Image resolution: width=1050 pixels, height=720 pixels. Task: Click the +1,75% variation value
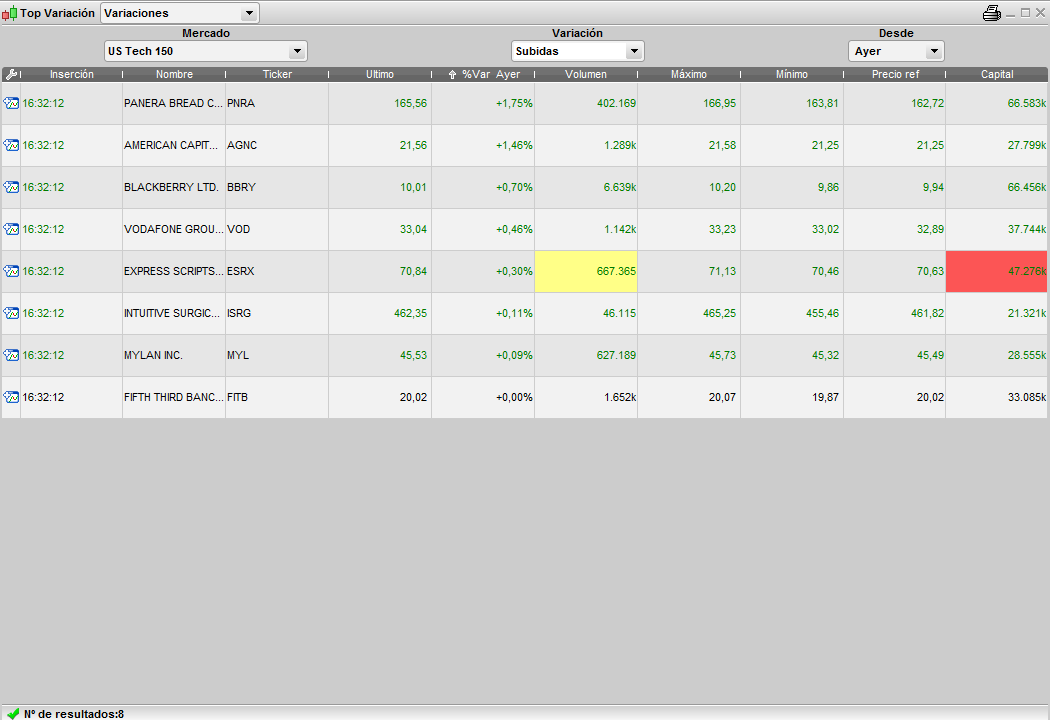point(514,103)
